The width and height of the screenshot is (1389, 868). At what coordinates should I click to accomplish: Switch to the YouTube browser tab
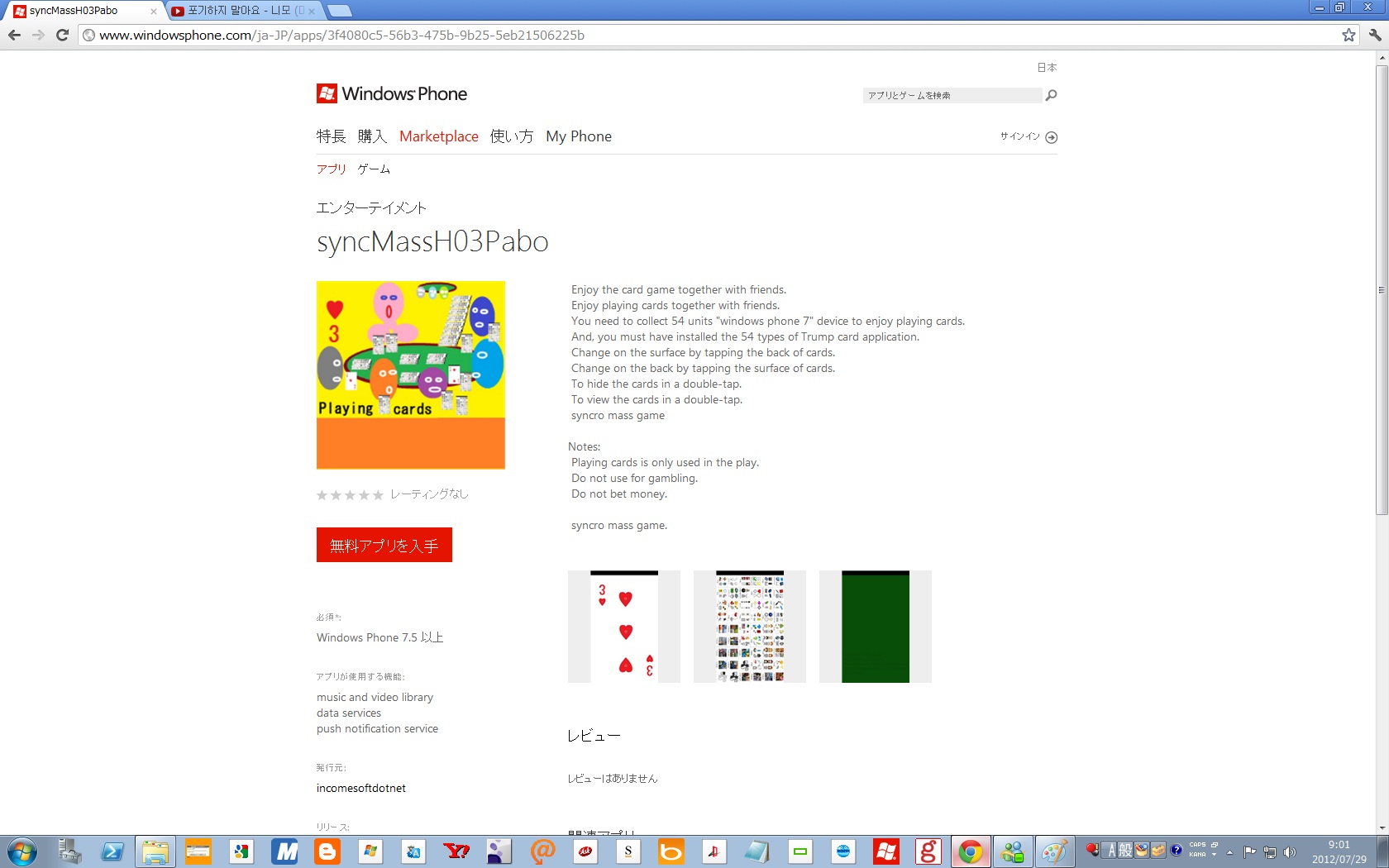coord(243,11)
